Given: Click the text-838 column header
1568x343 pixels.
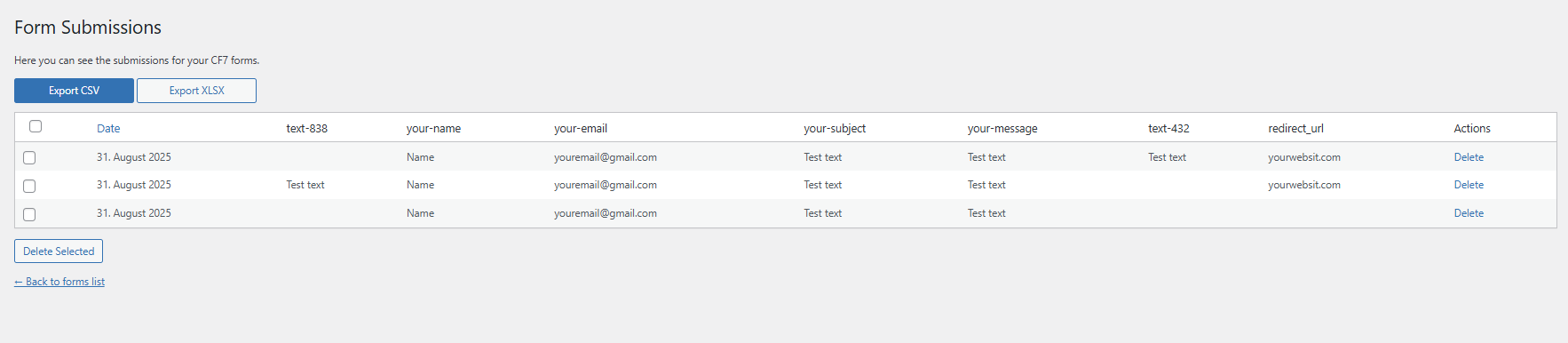Looking at the screenshot, I should (306, 128).
